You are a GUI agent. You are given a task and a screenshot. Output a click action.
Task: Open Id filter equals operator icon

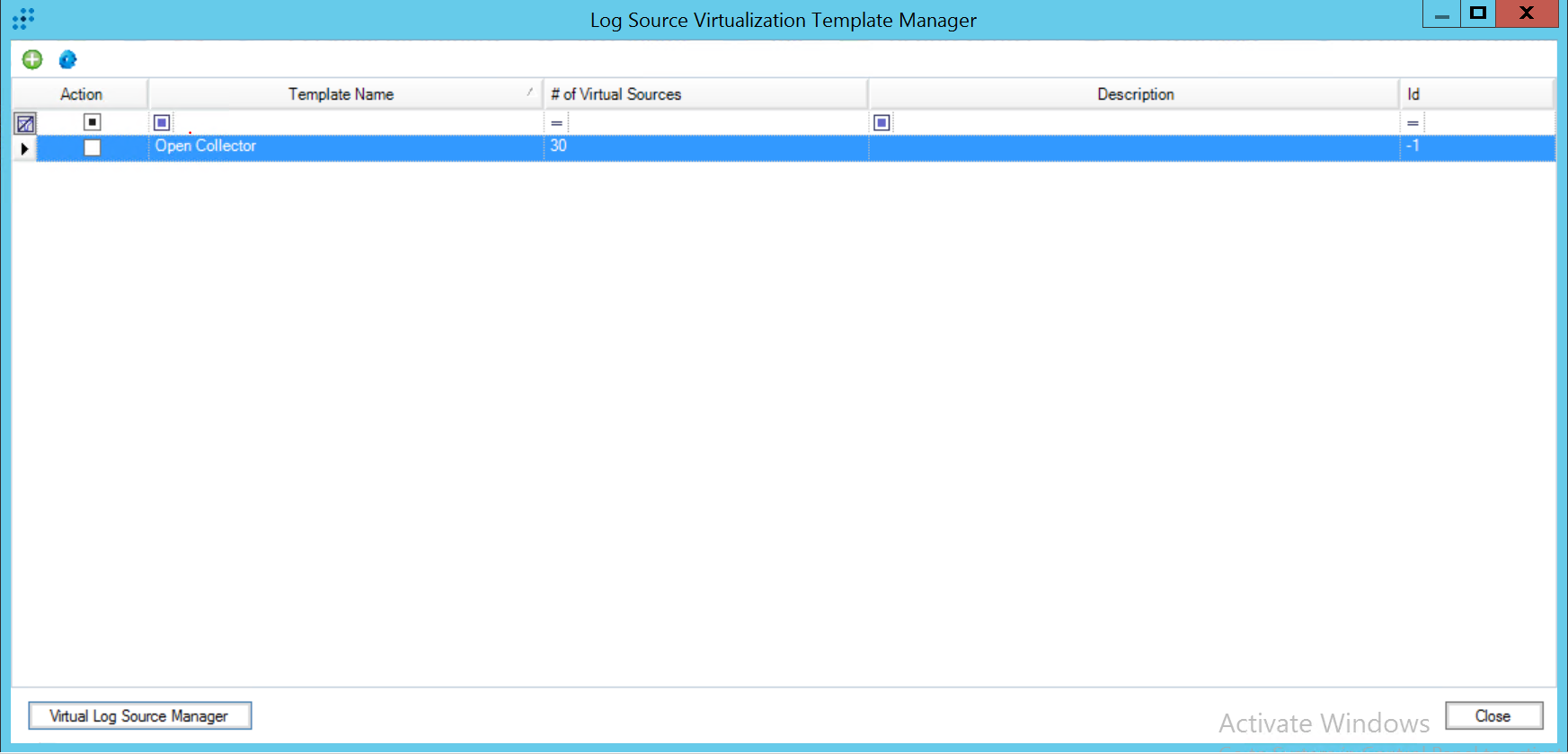tap(1413, 123)
